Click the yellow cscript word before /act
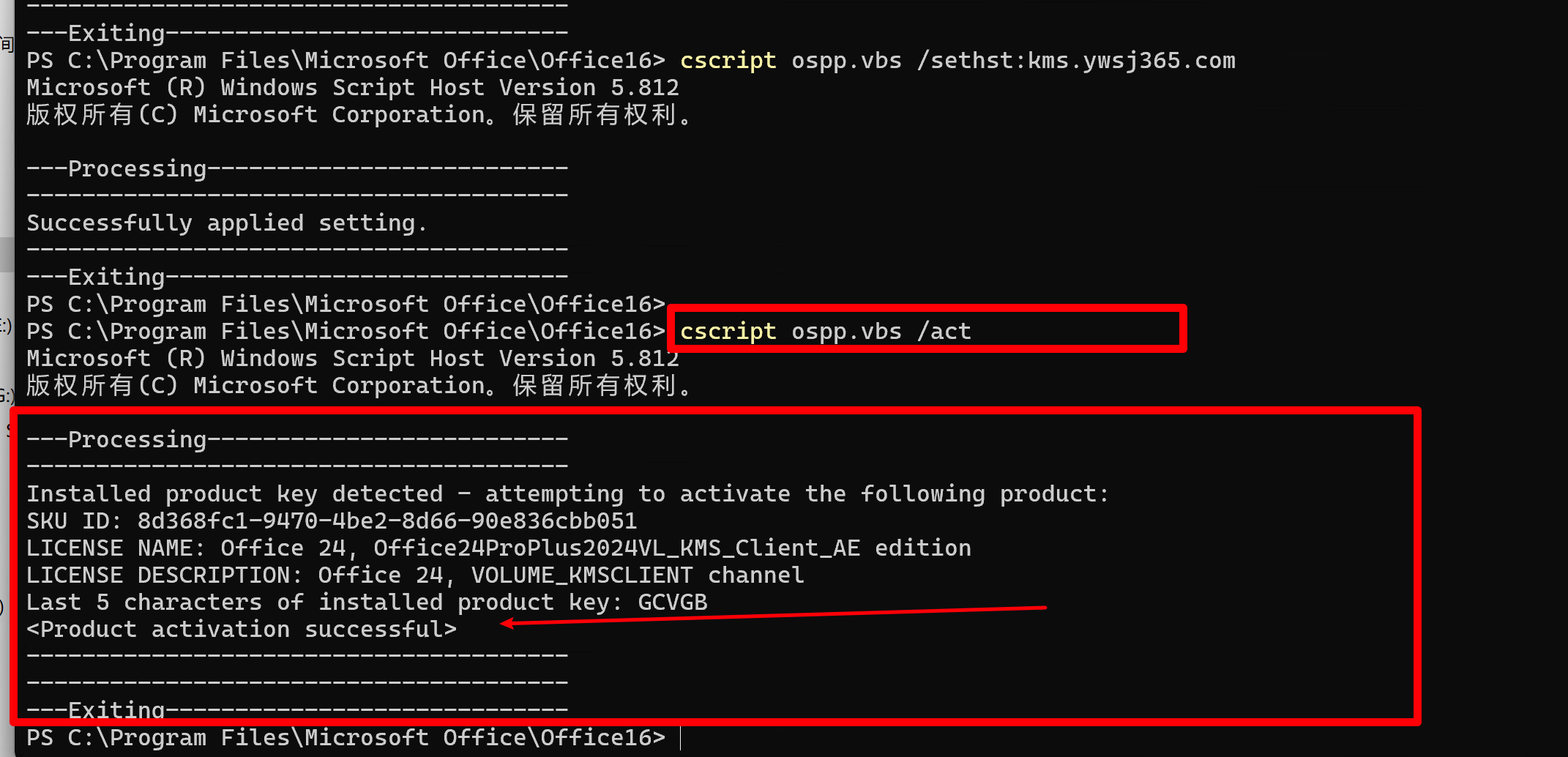1568x757 pixels. click(x=728, y=332)
